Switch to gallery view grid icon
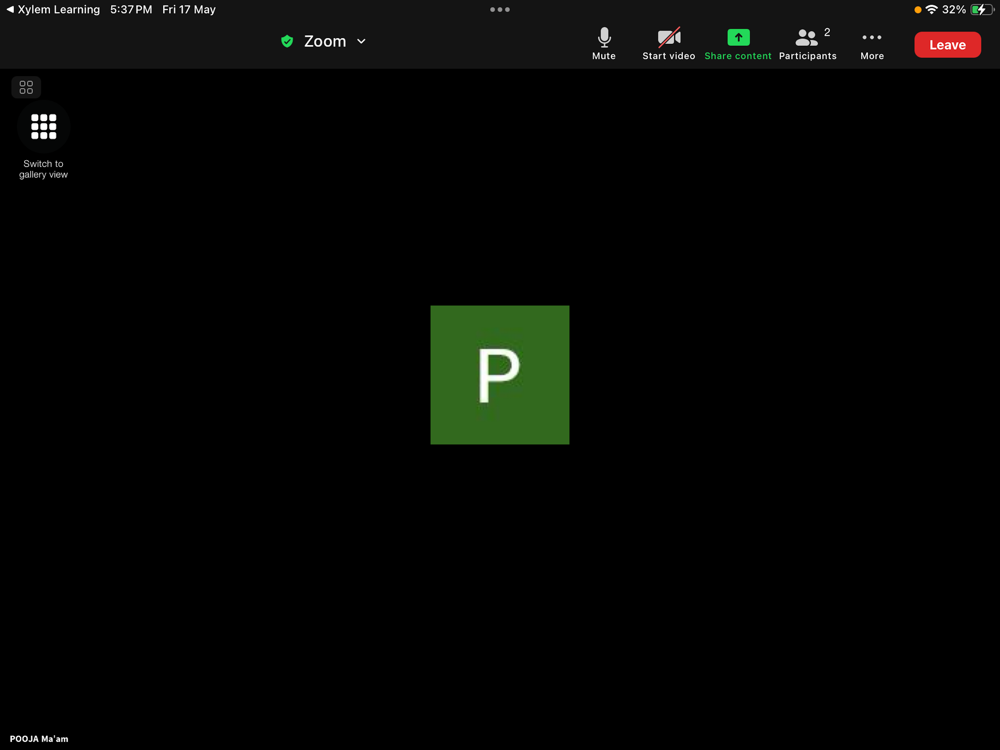Screen dimensions: 1000x750 [x=43, y=126]
